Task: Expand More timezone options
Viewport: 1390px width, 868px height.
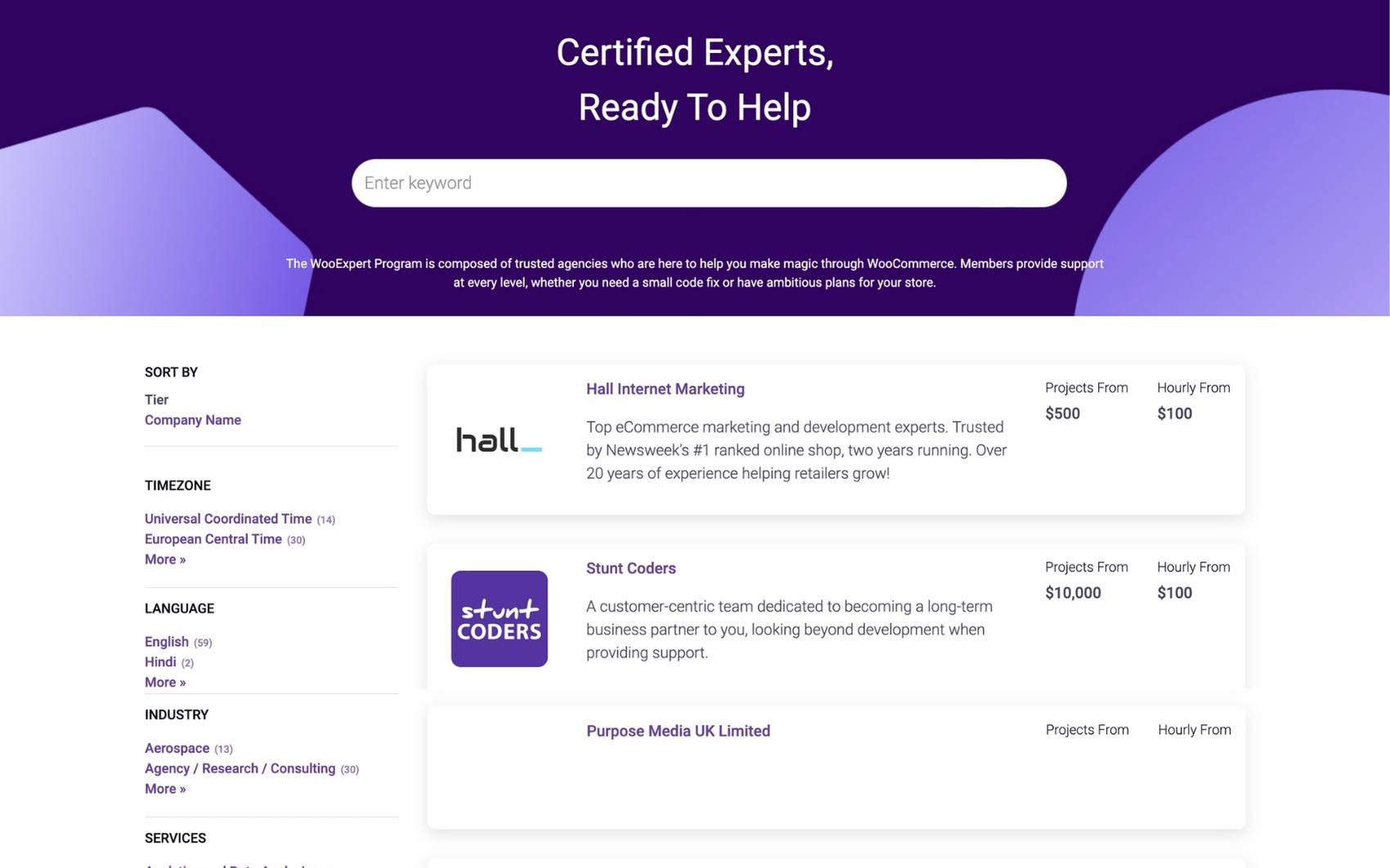Action: (x=165, y=560)
